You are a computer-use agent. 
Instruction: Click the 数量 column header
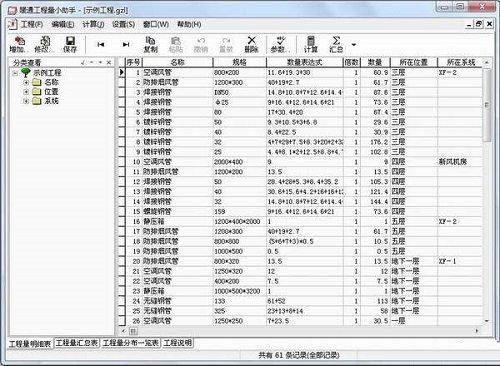pyautogui.click(x=375, y=62)
